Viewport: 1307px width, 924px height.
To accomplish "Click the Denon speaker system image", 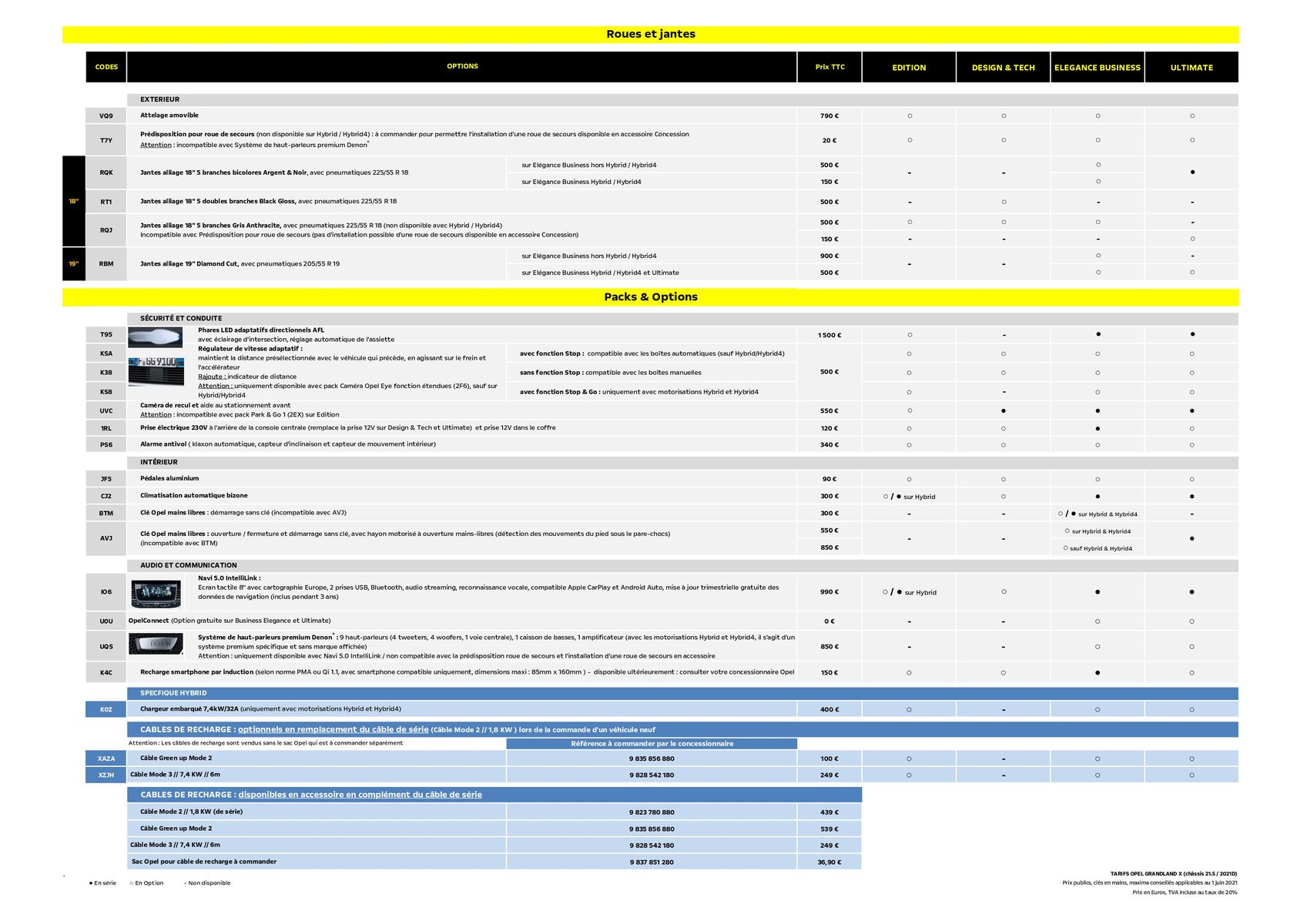I will [x=156, y=644].
